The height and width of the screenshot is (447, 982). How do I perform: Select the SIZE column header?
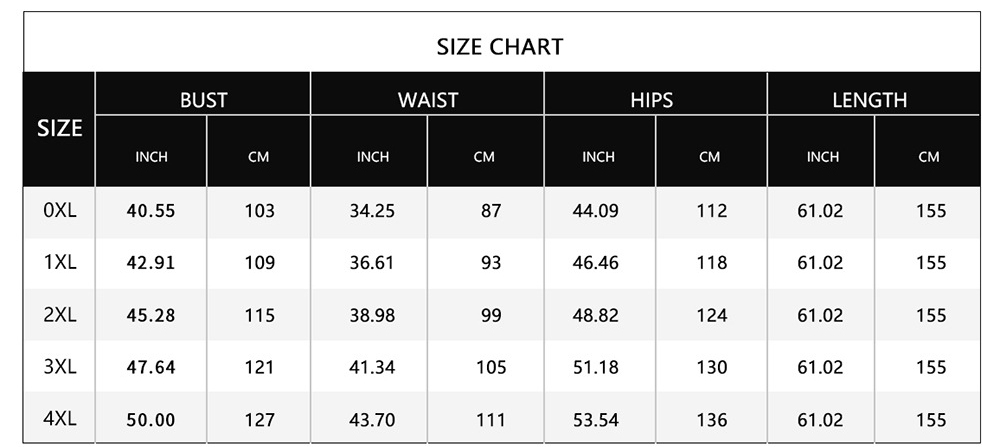point(59,128)
